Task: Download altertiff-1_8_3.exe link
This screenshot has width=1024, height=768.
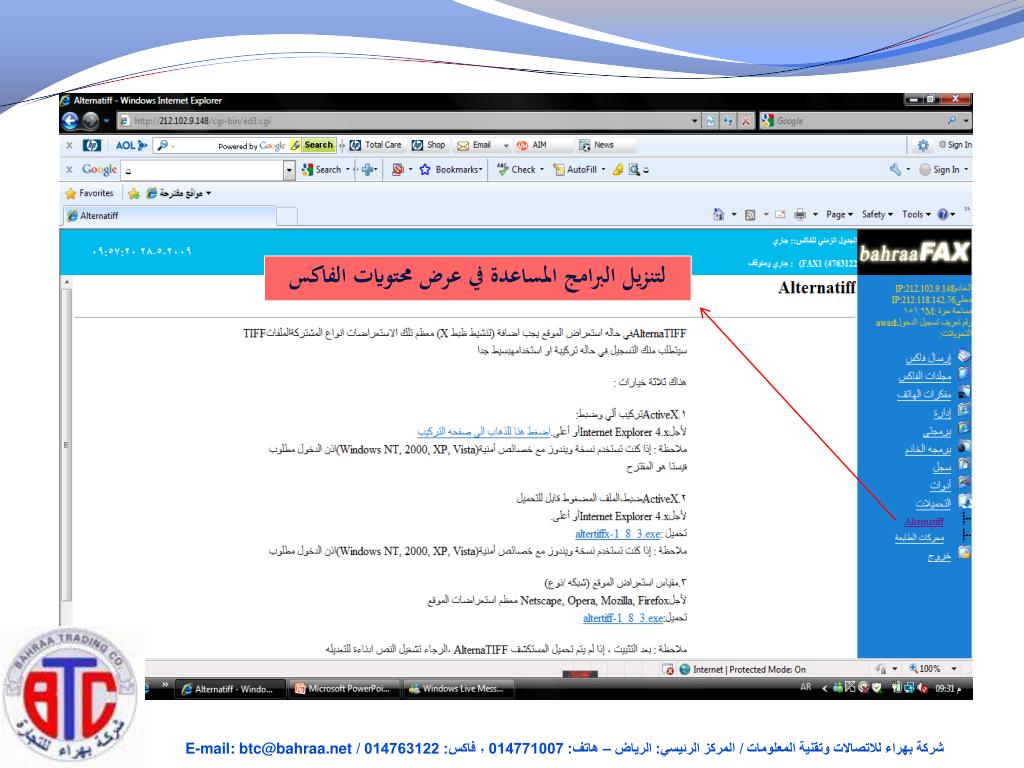Action: [623, 618]
